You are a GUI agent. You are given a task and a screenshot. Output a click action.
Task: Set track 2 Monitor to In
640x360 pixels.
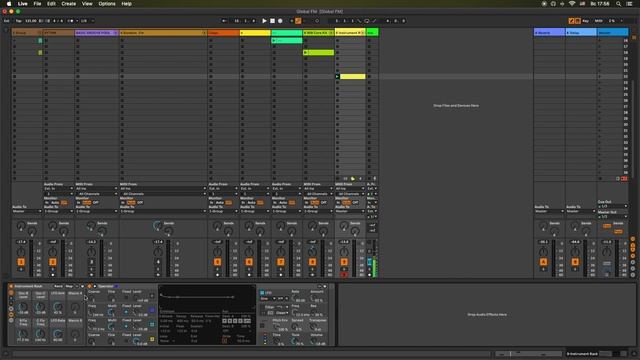(x=47, y=202)
